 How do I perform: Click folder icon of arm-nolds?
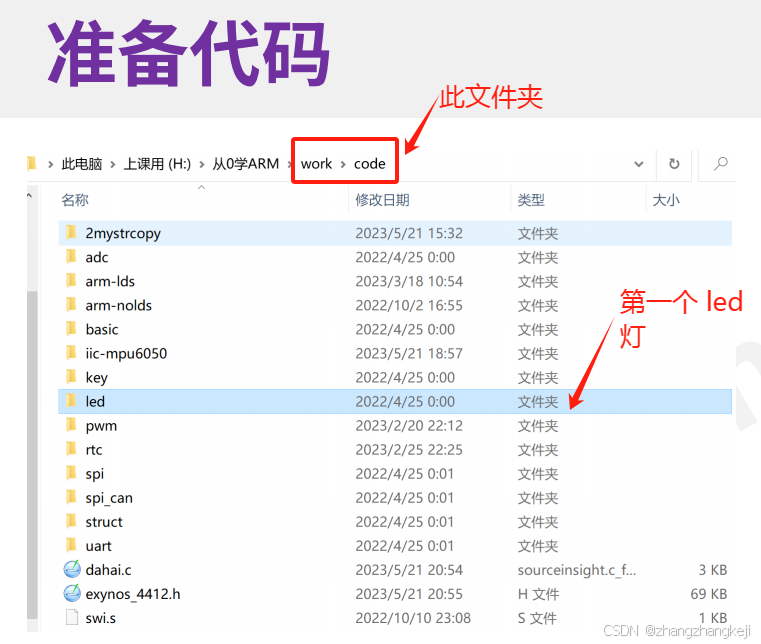pos(71,305)
